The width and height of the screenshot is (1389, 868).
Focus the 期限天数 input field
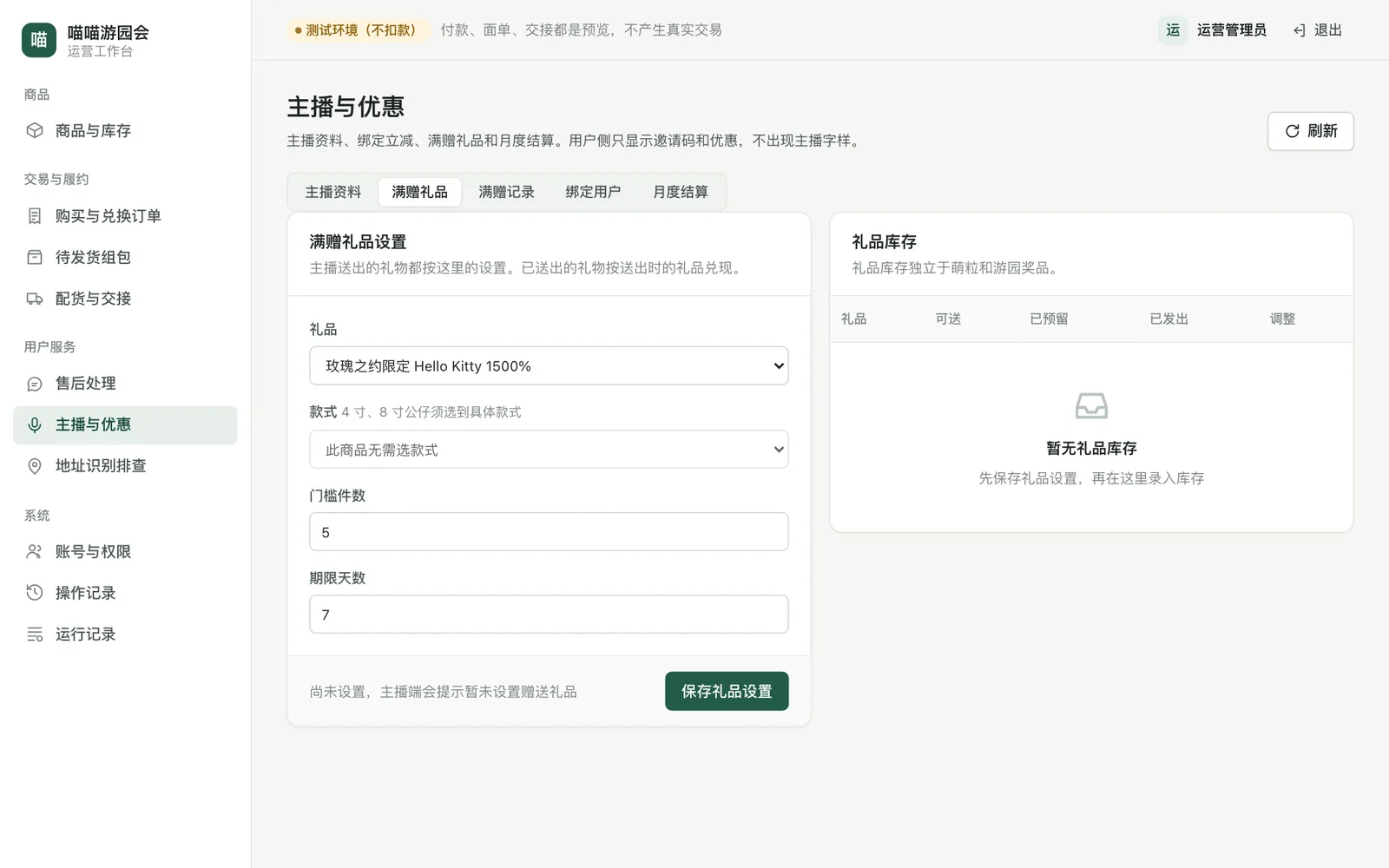click(x=549, y=615)
